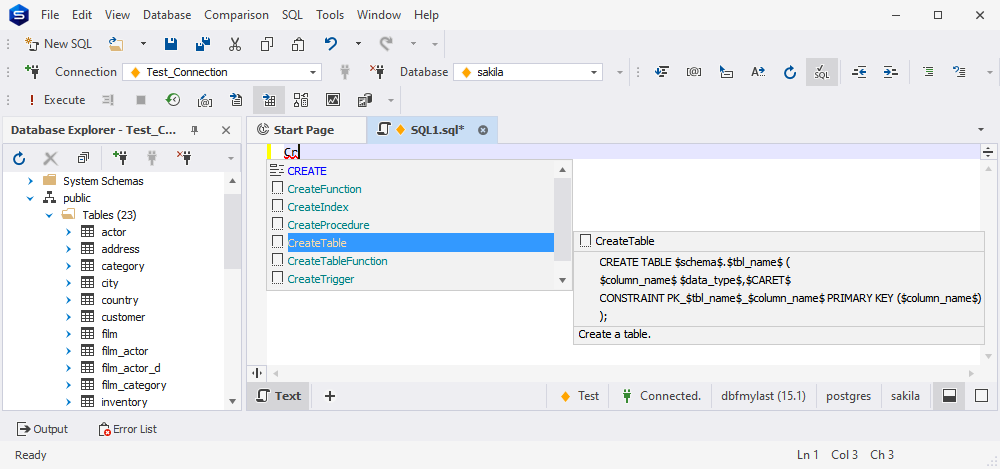Click the Delete X icon in Database Explorer
Viewport: 1000px width, 469px height.
click(x=50, y=158)
